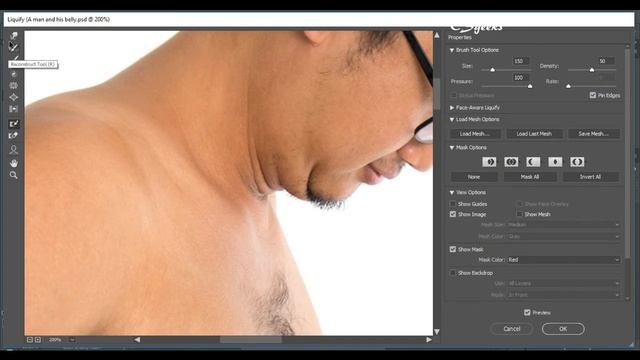Select the Bloat tool
640x360 pixels.
(x=13, y=97)
